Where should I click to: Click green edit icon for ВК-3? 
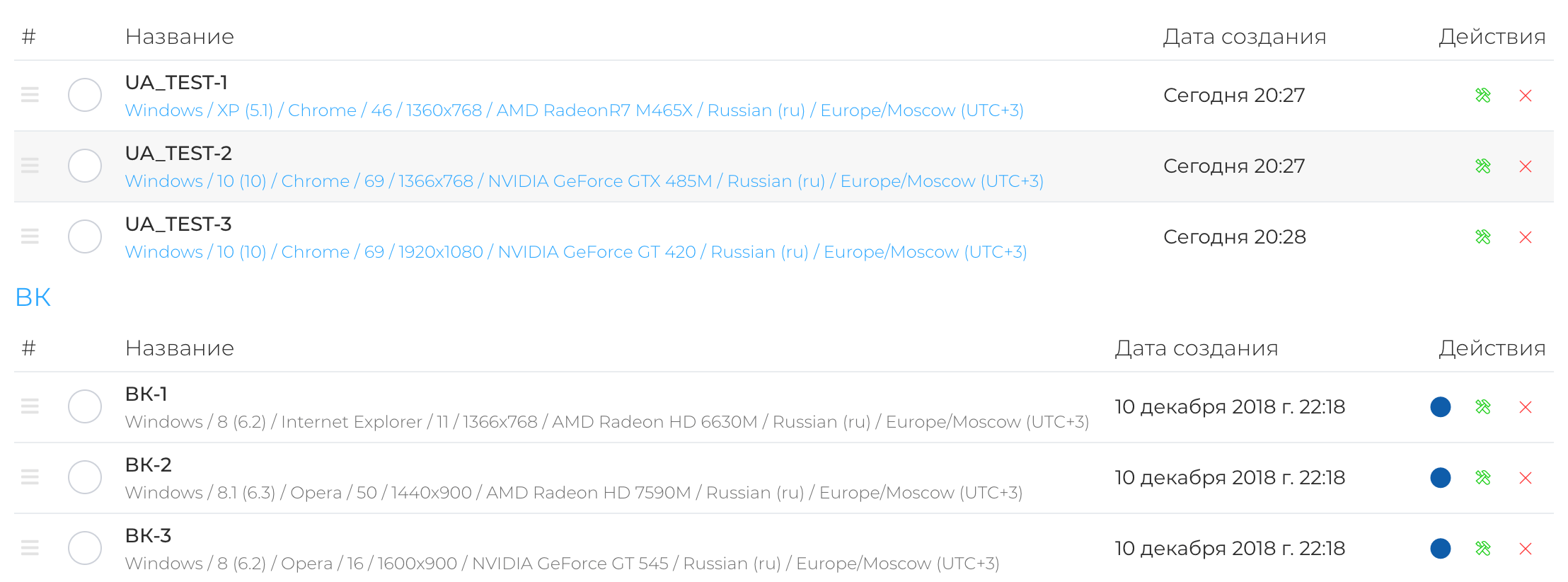pyautogui.click(x=1483, y=549)
